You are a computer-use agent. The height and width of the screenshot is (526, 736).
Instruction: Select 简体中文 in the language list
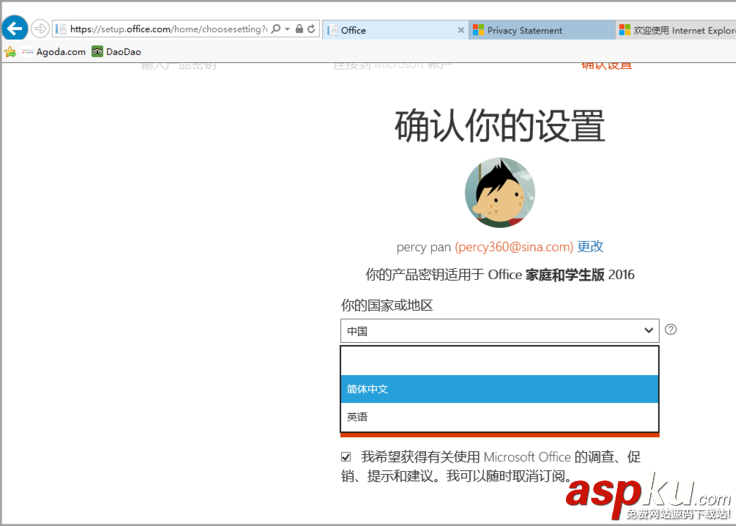pos(499,389)
